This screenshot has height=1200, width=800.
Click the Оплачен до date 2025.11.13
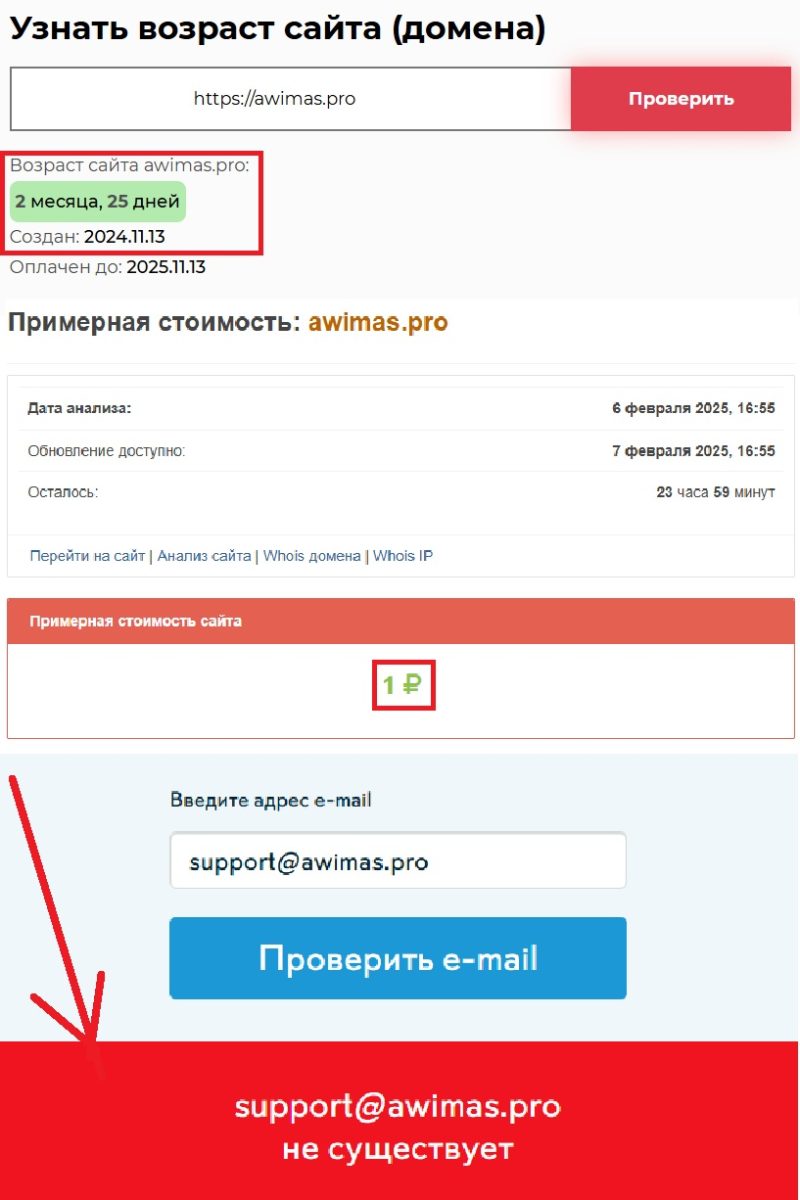(x=166, y=267)
